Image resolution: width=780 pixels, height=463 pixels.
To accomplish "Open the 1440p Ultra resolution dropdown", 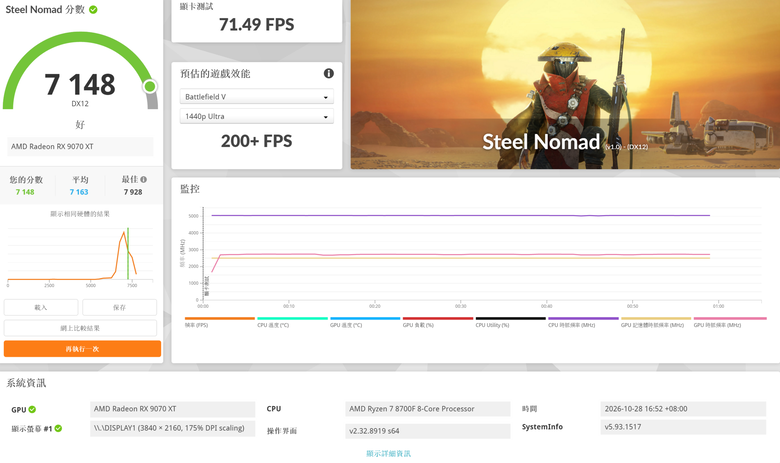I will tap(257, 116).
